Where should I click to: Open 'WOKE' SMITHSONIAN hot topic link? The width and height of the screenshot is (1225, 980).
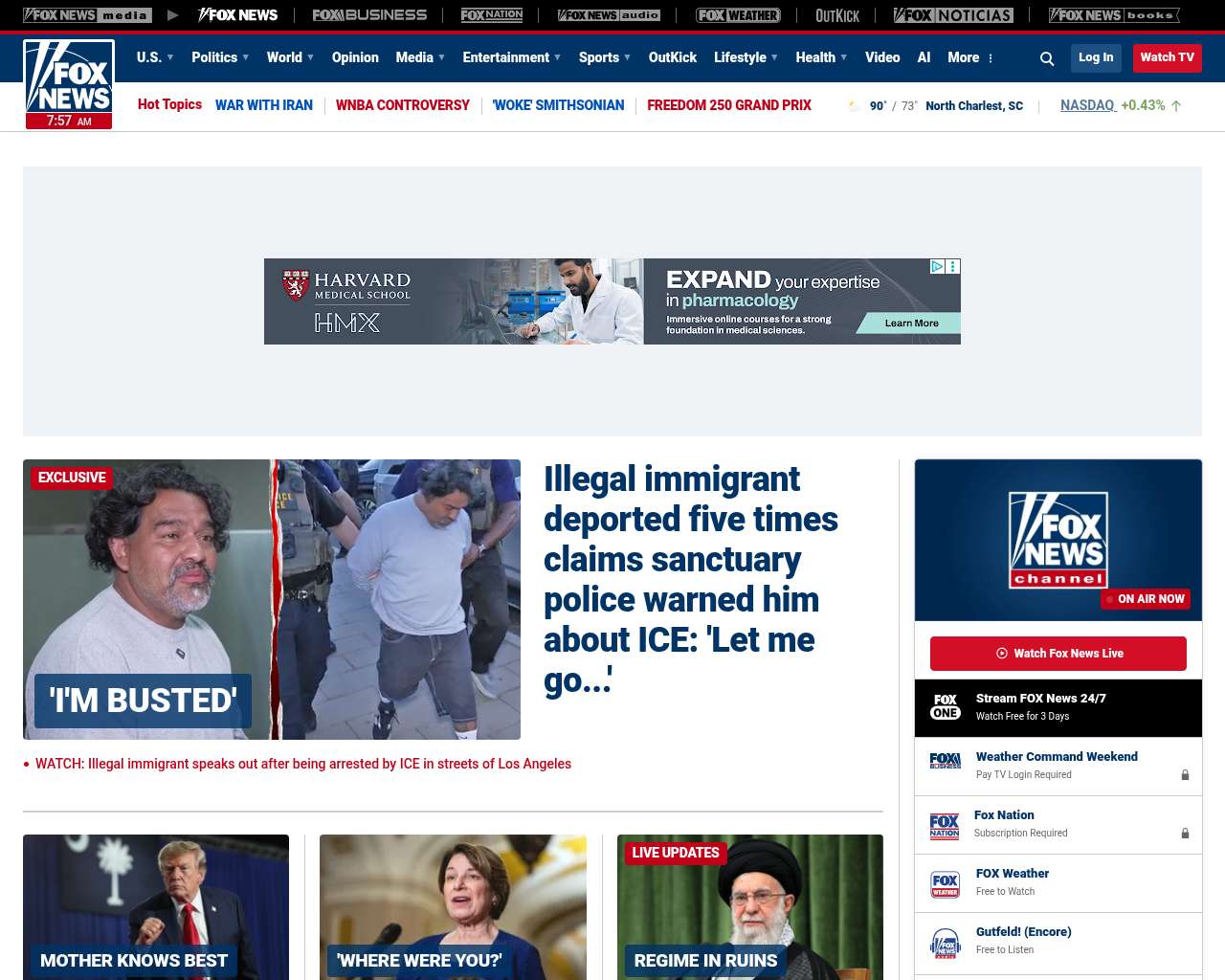point(558,105)
